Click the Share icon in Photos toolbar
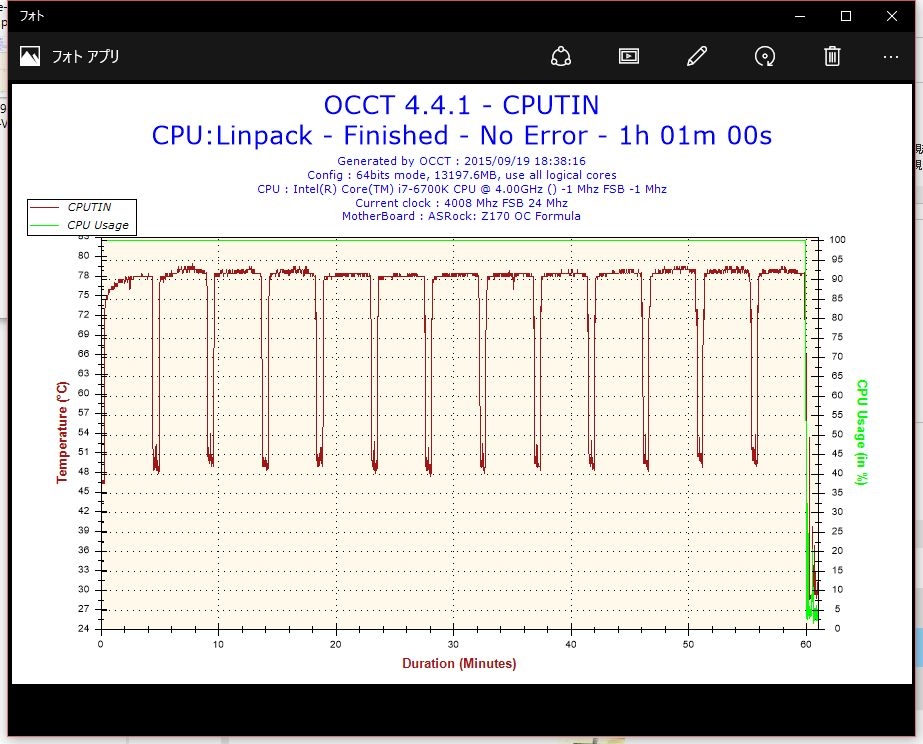The image size is (923, 744). pyautogui.click(x=560, y=57)
